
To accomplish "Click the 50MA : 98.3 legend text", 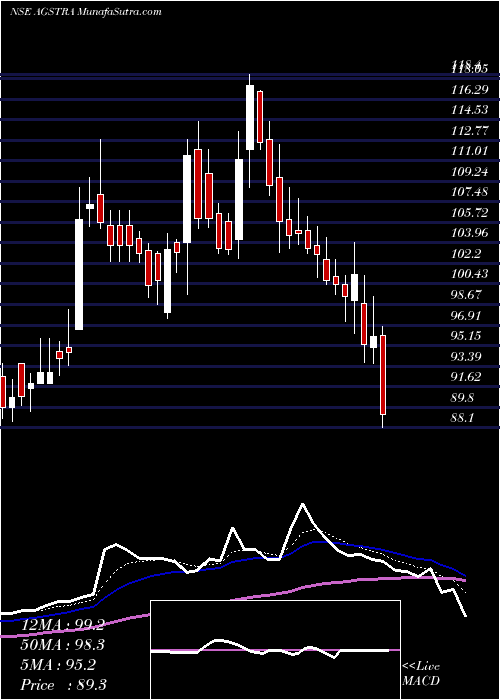I will [62, 645].
